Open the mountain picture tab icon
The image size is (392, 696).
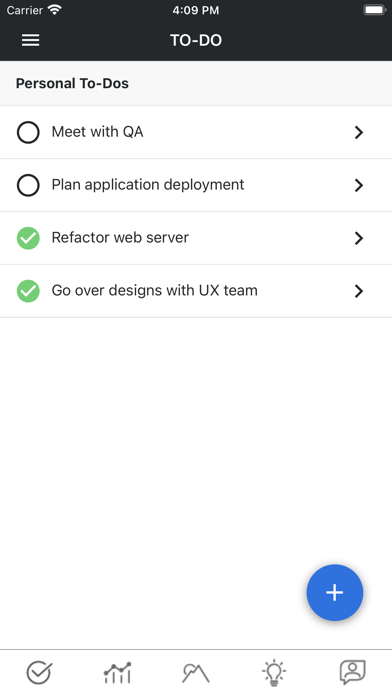click(x=196, y=673)
